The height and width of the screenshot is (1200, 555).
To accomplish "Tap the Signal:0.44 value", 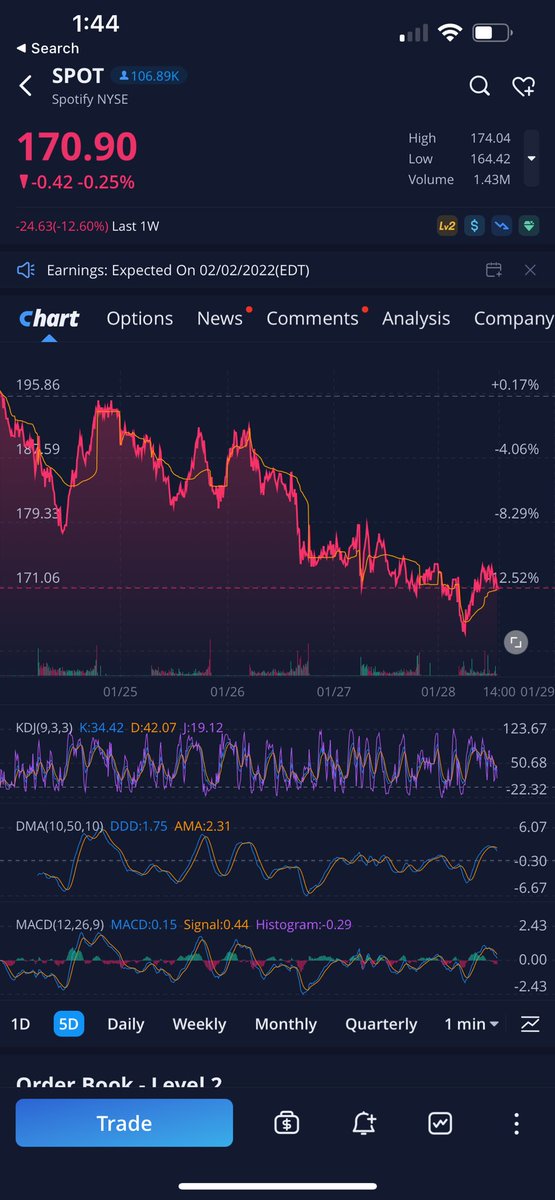I will pyautogui.click(x=214, y=925).
